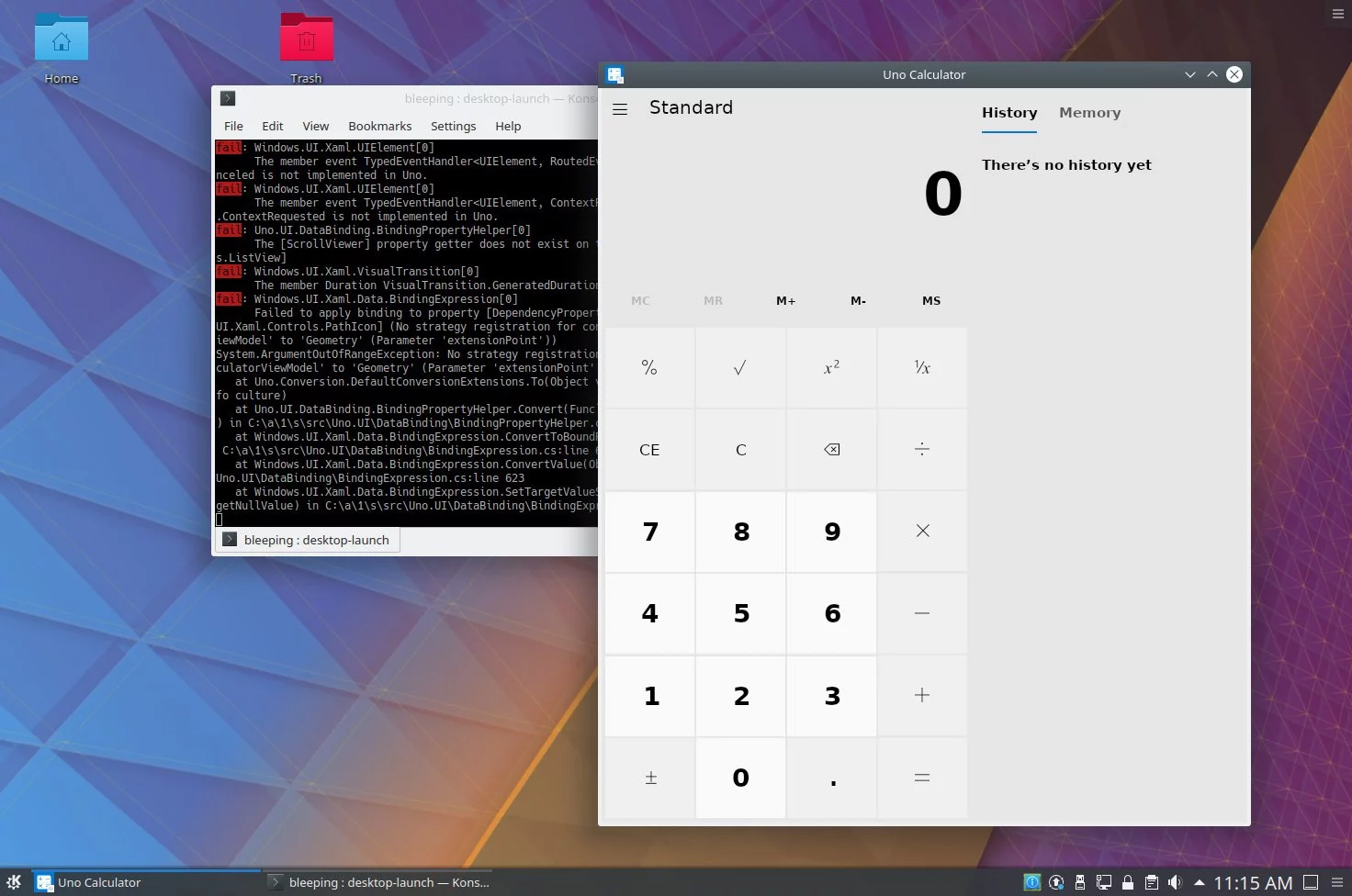The width and height of the screenshot is (1352, 896).
Task: Switch to the Memory tab
Action: click(x=1089, y=113)
